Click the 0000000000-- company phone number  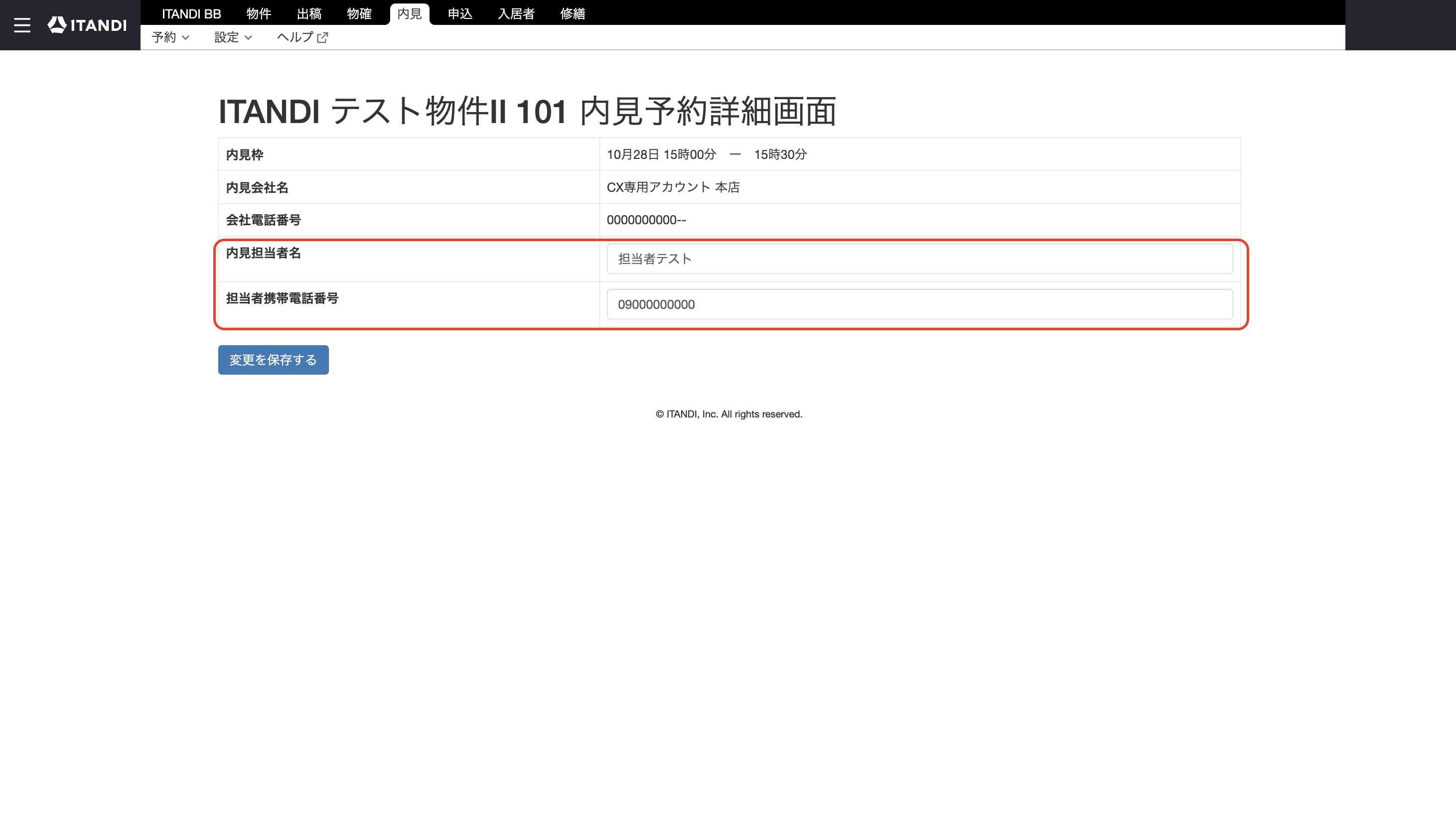pyautogui.click(x=646, y=220)
